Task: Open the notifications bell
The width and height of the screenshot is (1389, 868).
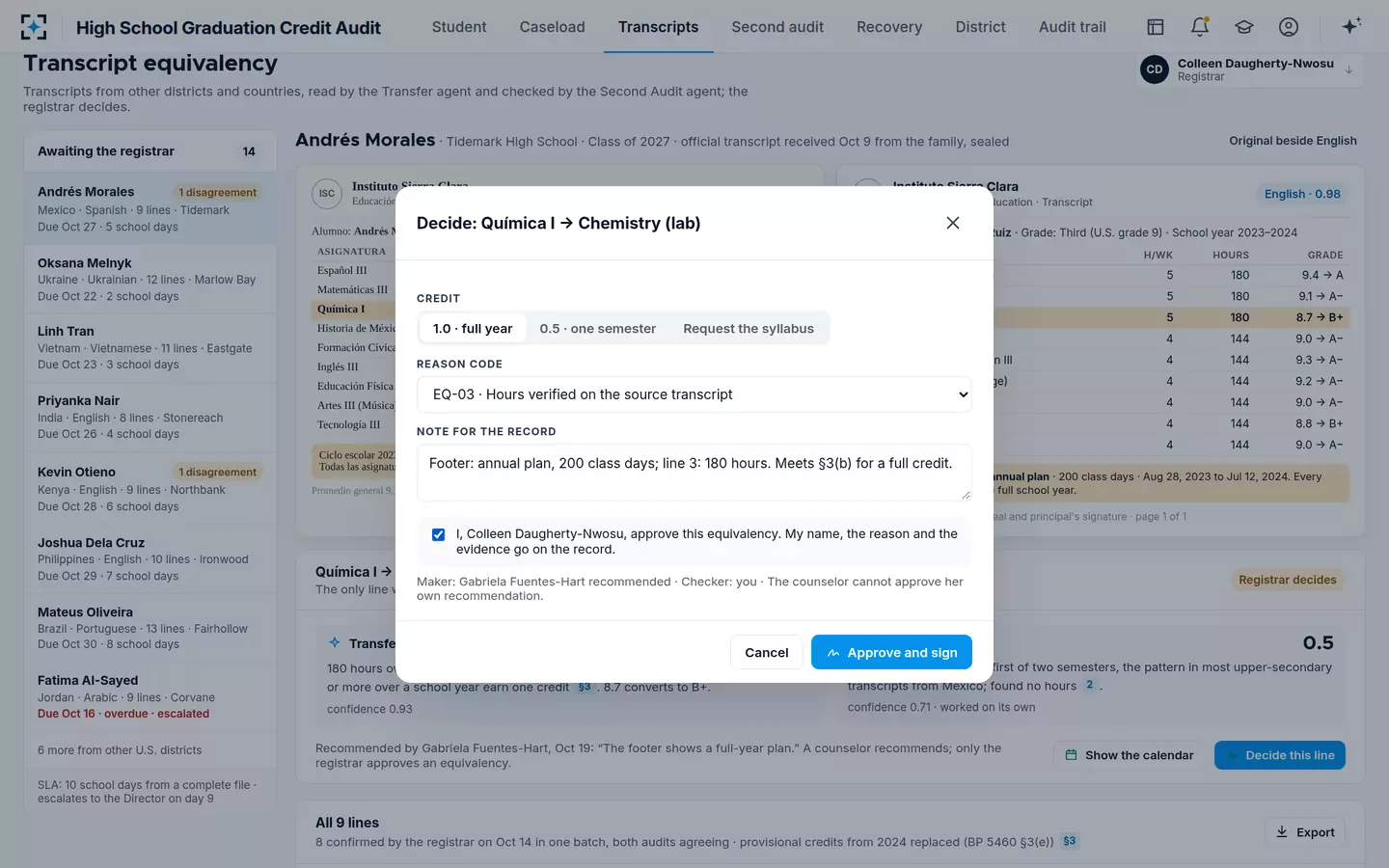Action: click(x=1200, y=27)
